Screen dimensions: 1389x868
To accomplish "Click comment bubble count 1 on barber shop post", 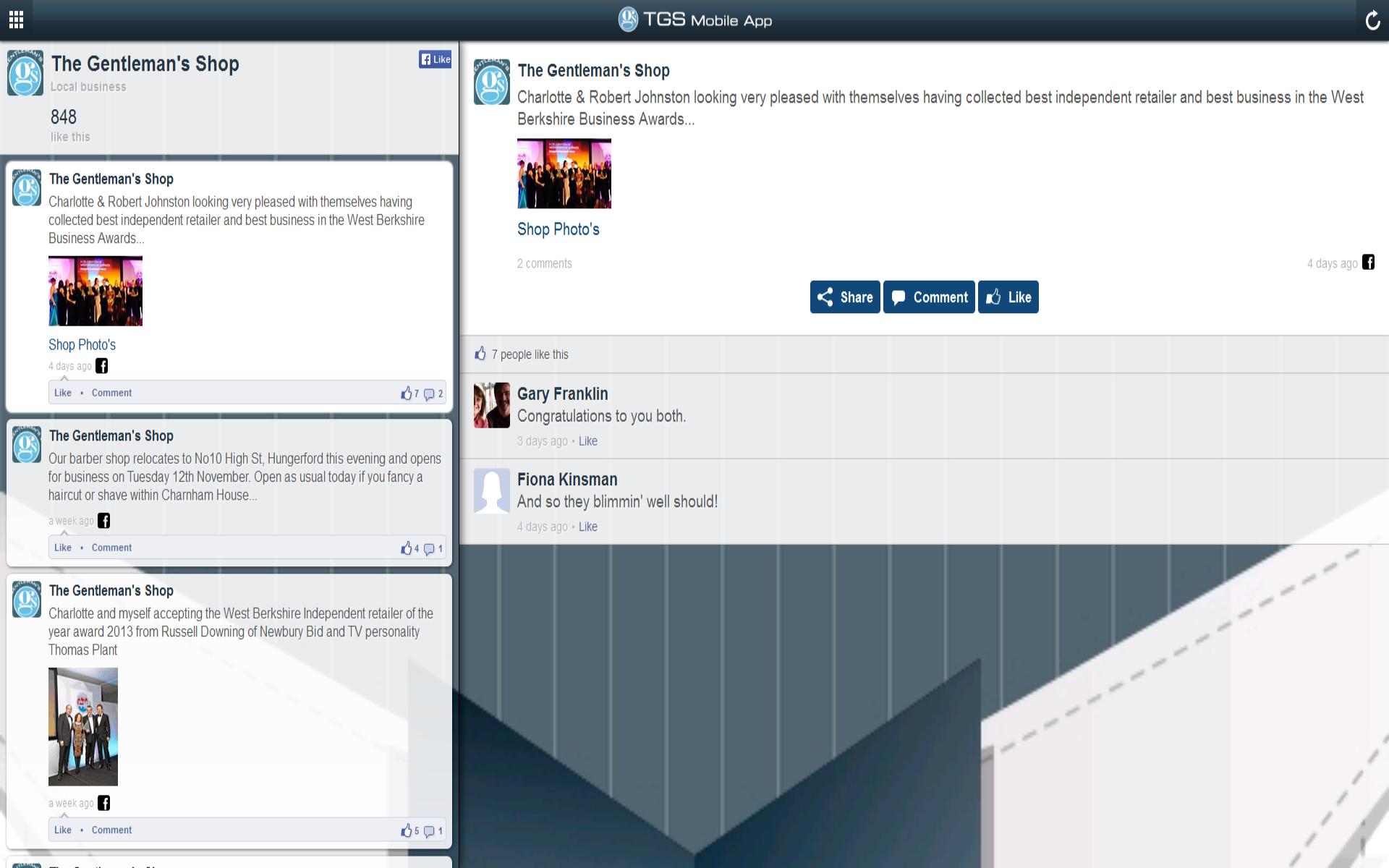I will pyautogui.click(x=433, y=548).
